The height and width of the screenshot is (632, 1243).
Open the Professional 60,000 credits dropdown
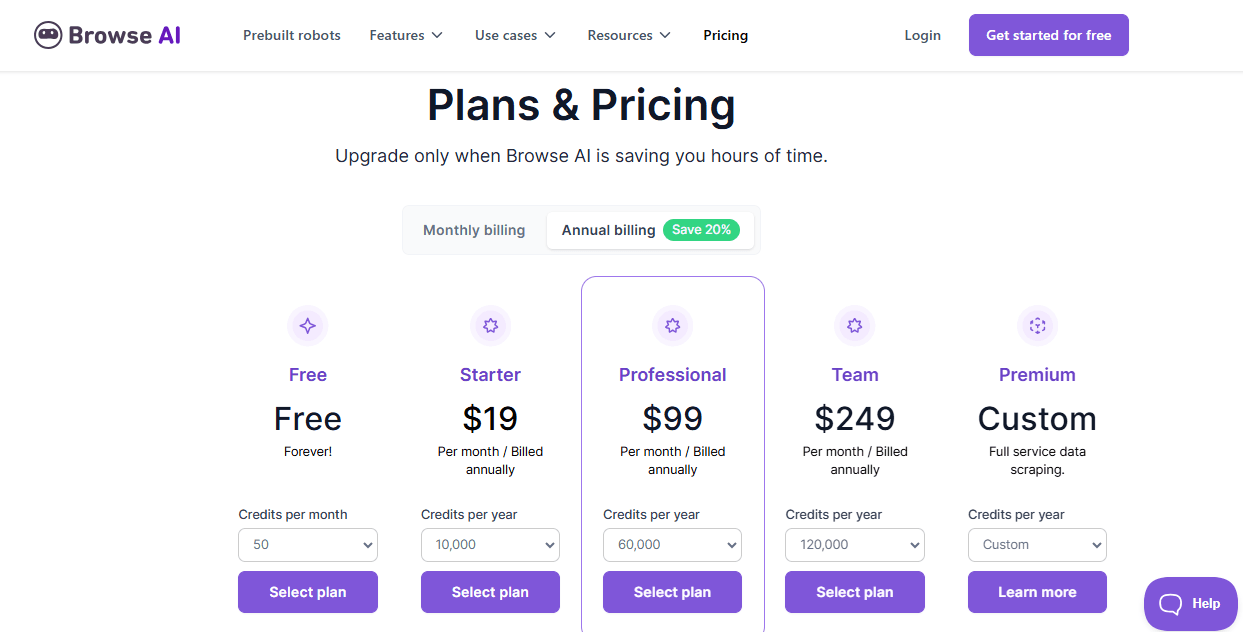coord(672,544)
